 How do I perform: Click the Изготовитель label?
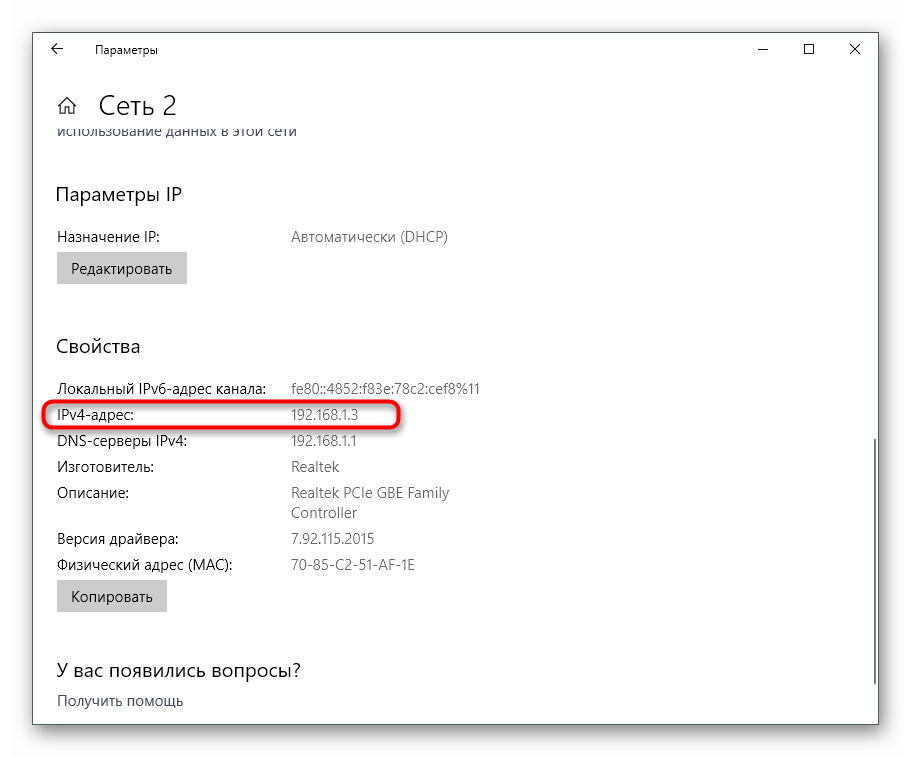105,467
